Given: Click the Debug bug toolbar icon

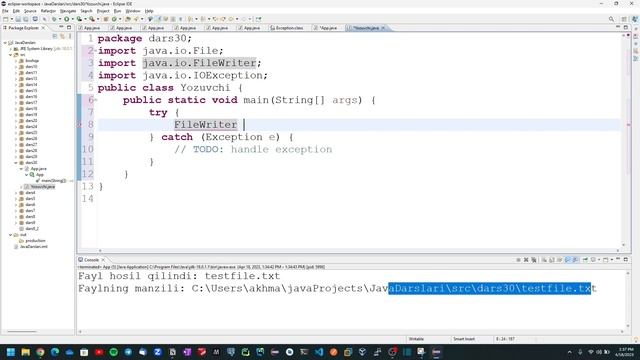Looking at the screenshot, I should click(54, 19).
